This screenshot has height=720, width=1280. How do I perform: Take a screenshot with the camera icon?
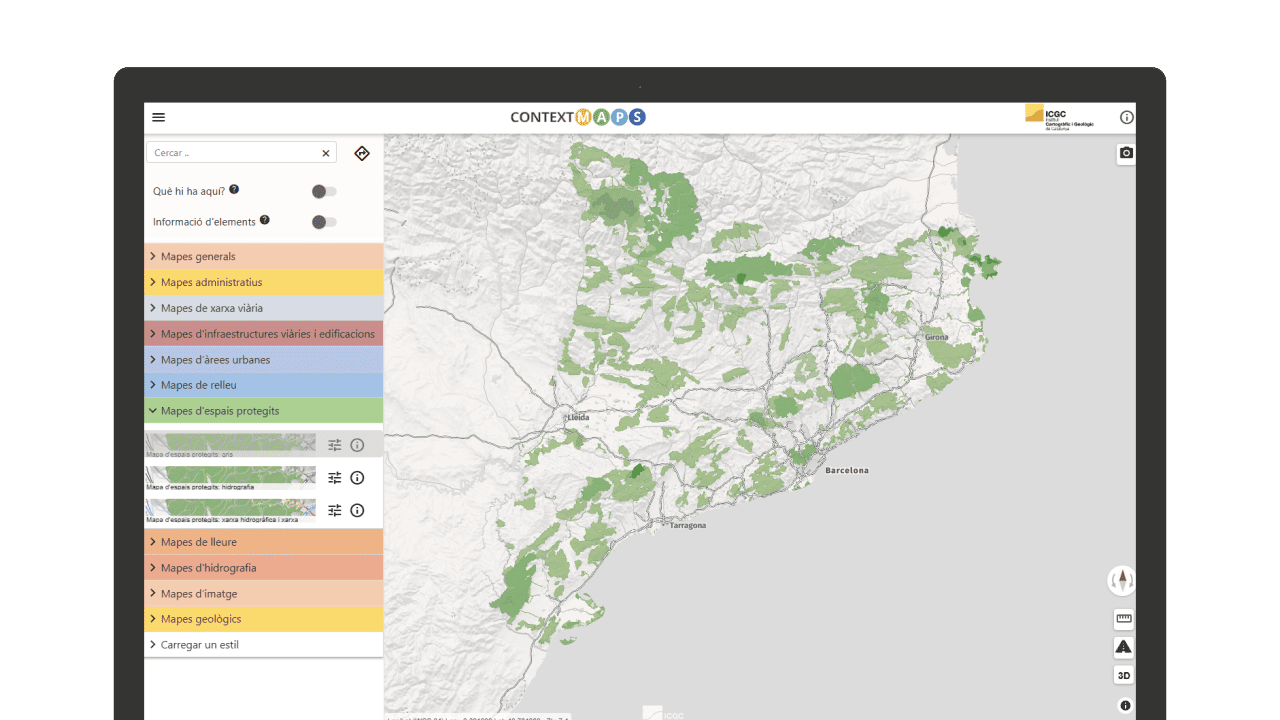[x=1125, y=152]
